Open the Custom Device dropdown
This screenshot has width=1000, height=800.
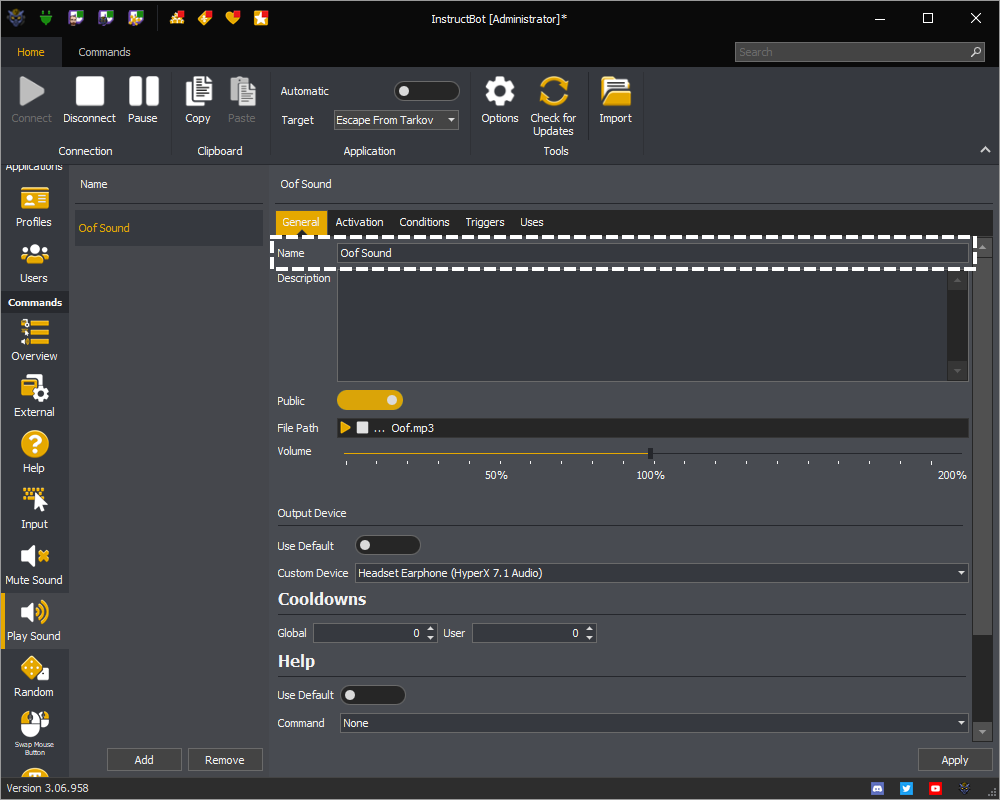point(662,573)
